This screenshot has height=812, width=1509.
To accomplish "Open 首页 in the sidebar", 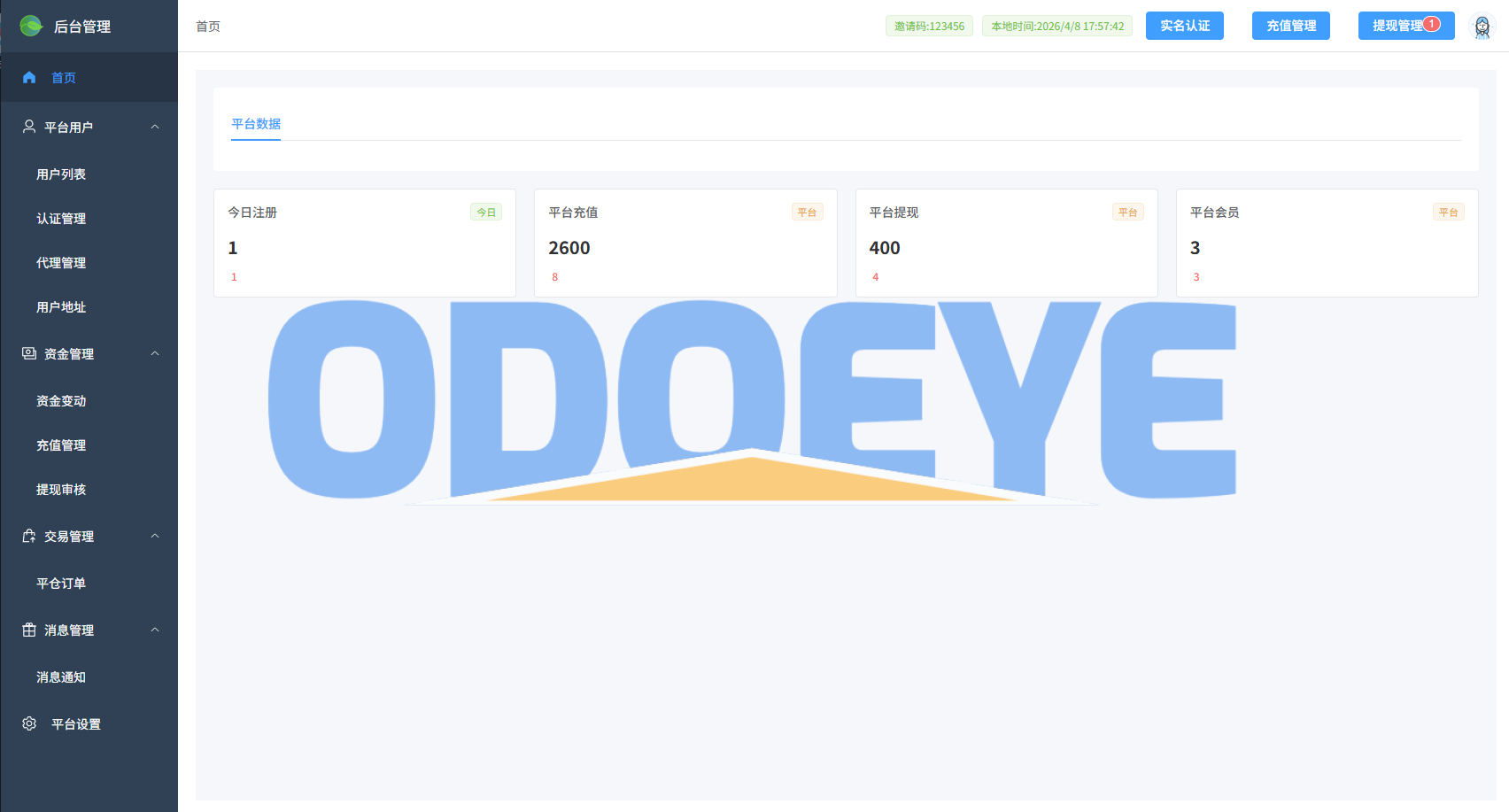I will click(x=89, y=77).
